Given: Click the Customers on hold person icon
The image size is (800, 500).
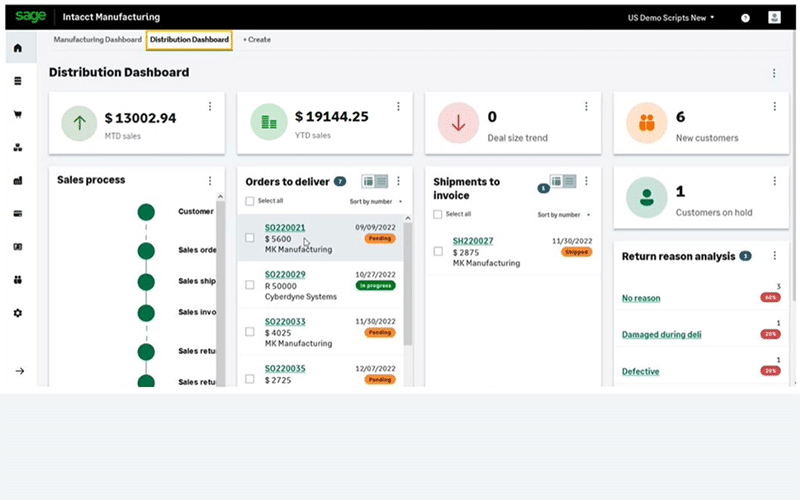Looking at the screenshot, I should tap(646, 197).
